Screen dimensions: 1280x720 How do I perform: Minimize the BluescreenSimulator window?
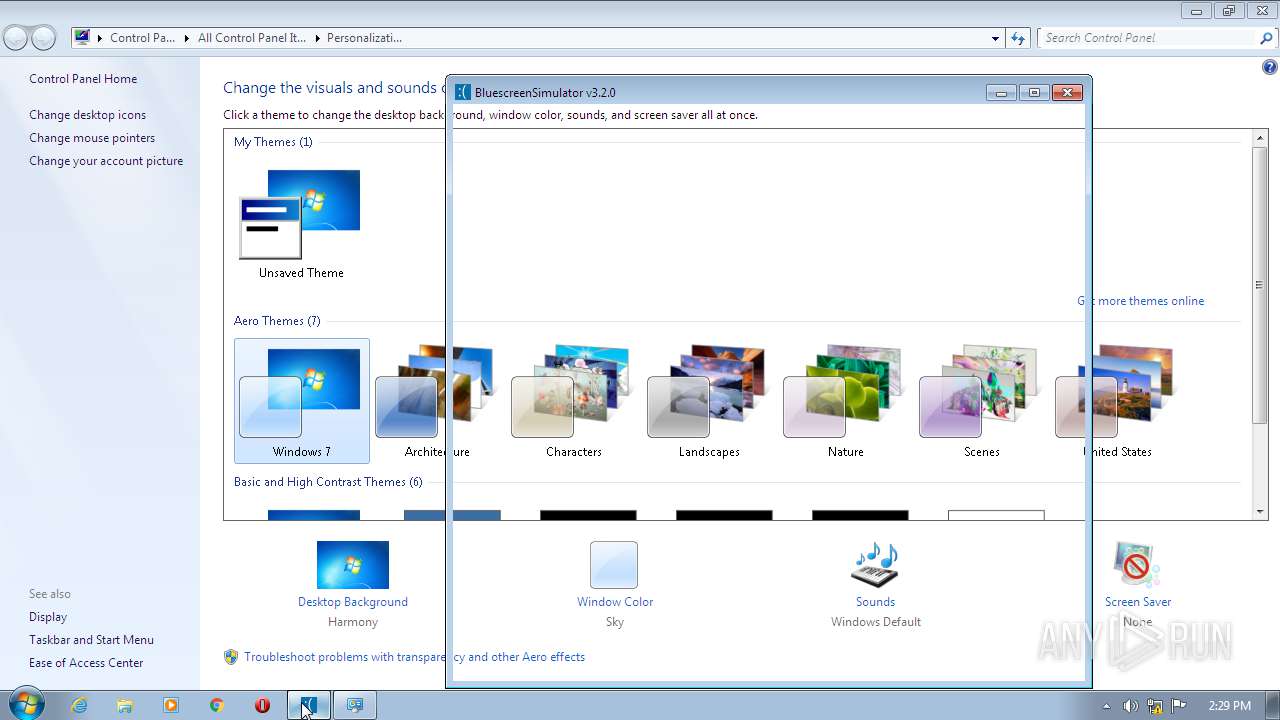[1001, 92]
